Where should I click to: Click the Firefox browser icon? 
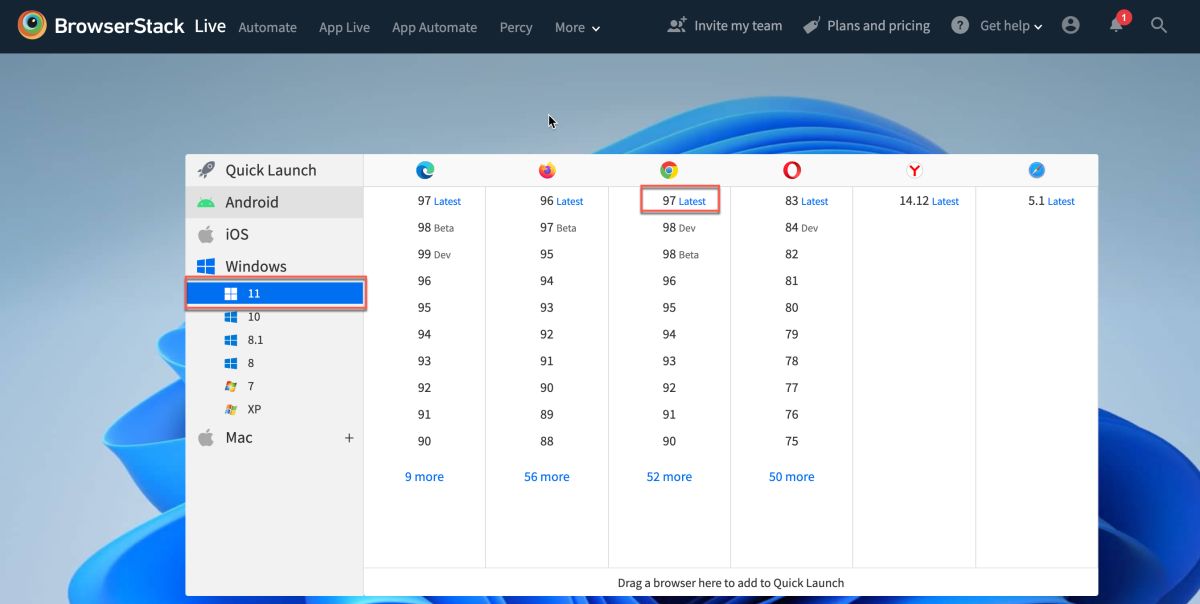click(x=547, y=171)
